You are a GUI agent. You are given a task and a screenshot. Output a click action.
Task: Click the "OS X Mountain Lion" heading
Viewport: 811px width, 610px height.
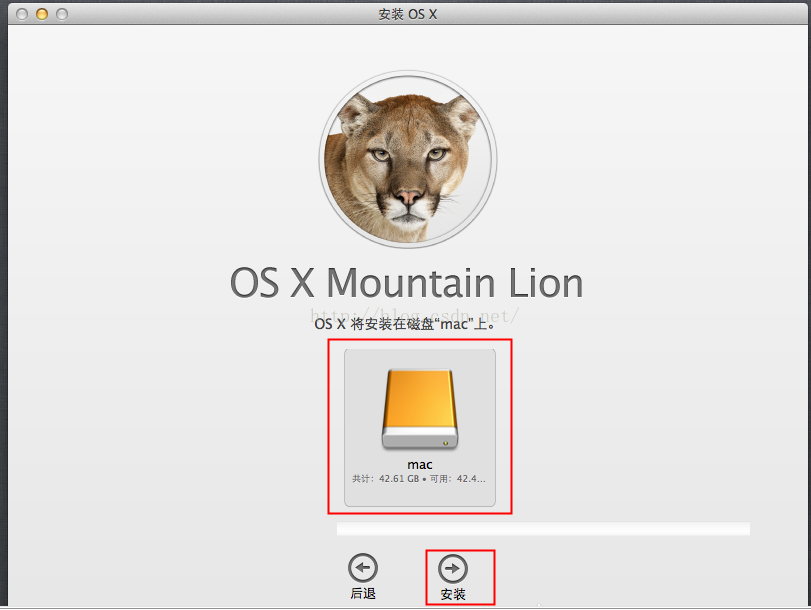coord(406,283)
